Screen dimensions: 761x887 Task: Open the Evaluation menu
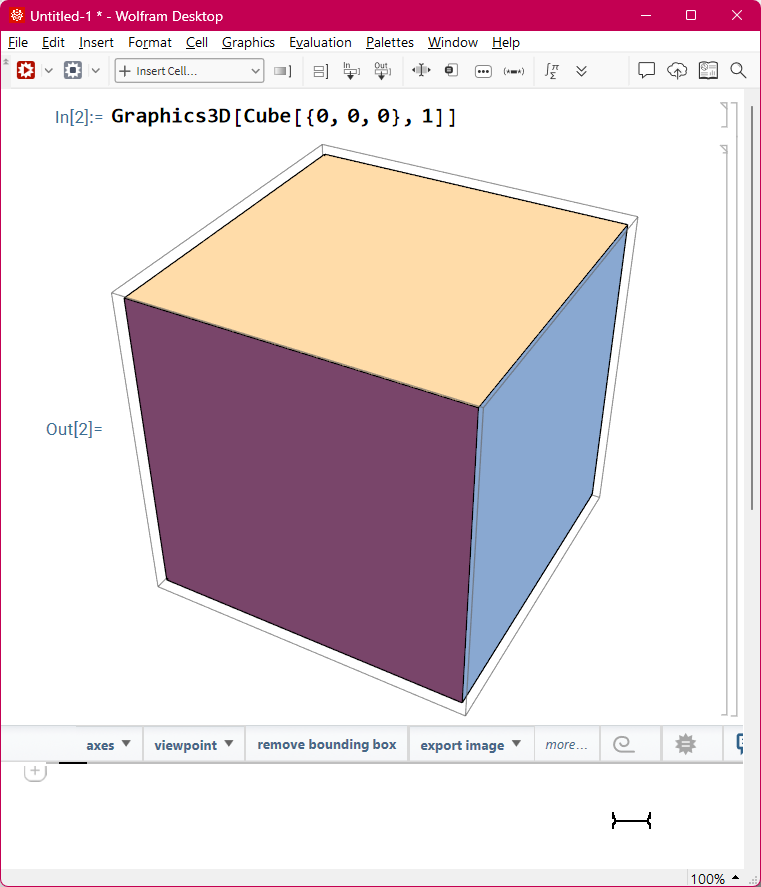pyautogui.click(x=320, y=42)
